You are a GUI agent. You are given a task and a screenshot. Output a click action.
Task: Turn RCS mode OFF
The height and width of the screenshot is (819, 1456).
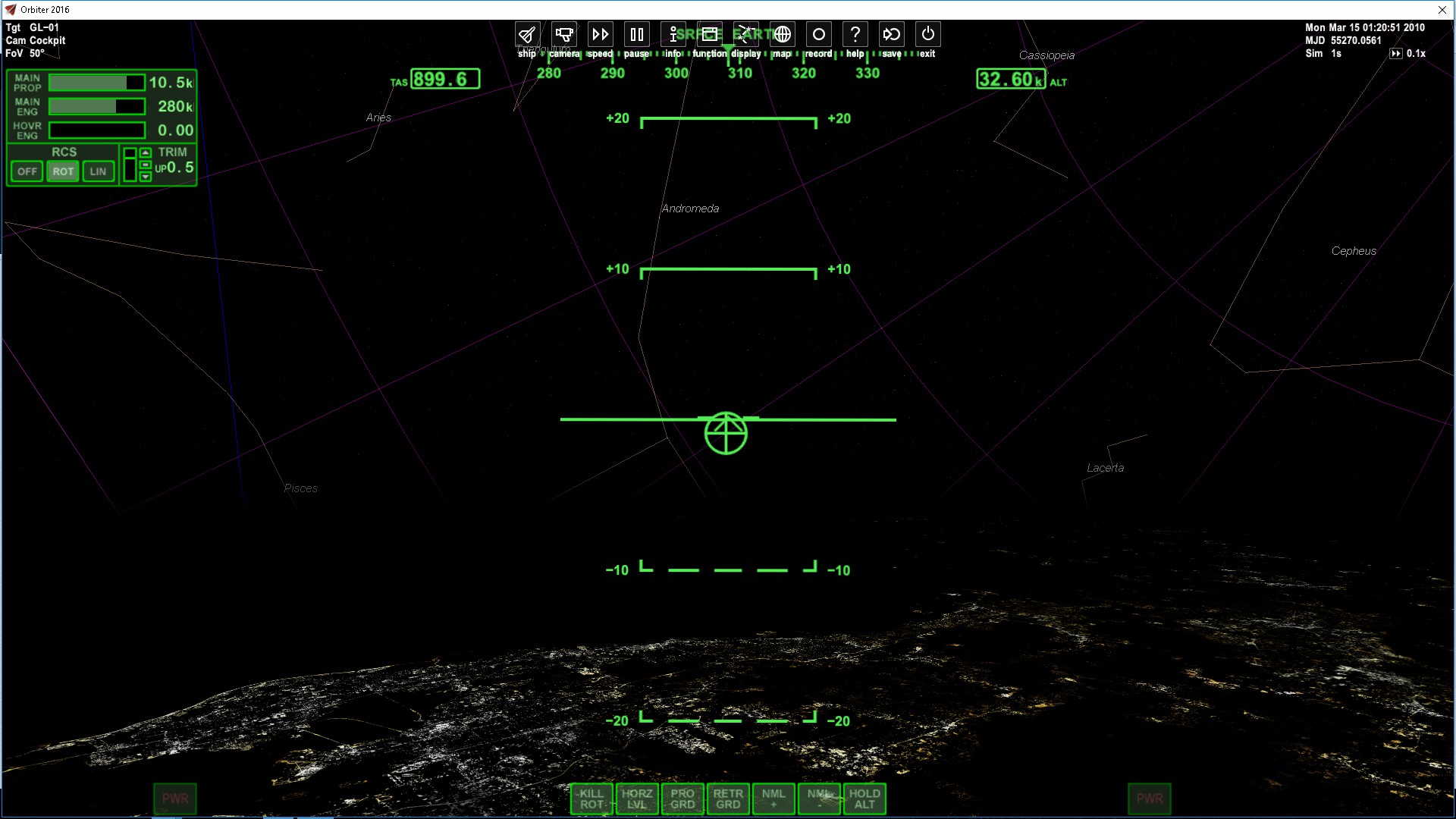pos(27,171)
